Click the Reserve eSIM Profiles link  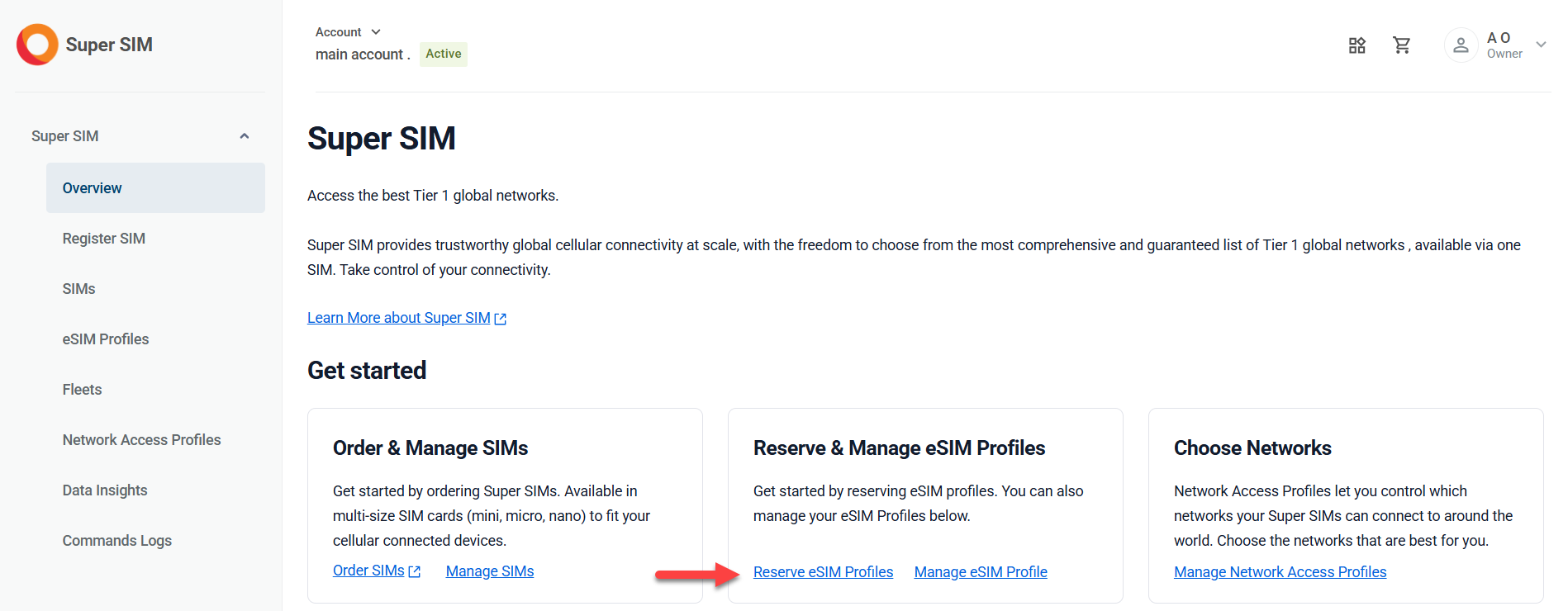pyautogui.click(x=823, y=572)
